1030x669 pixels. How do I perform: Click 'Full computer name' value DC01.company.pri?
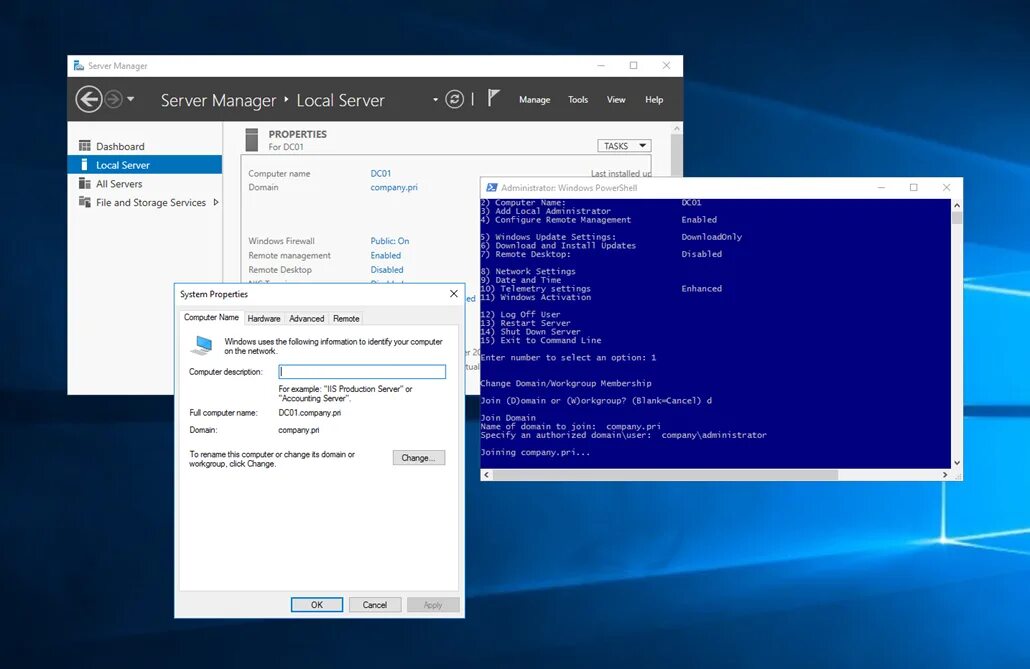tap(309, 413)
